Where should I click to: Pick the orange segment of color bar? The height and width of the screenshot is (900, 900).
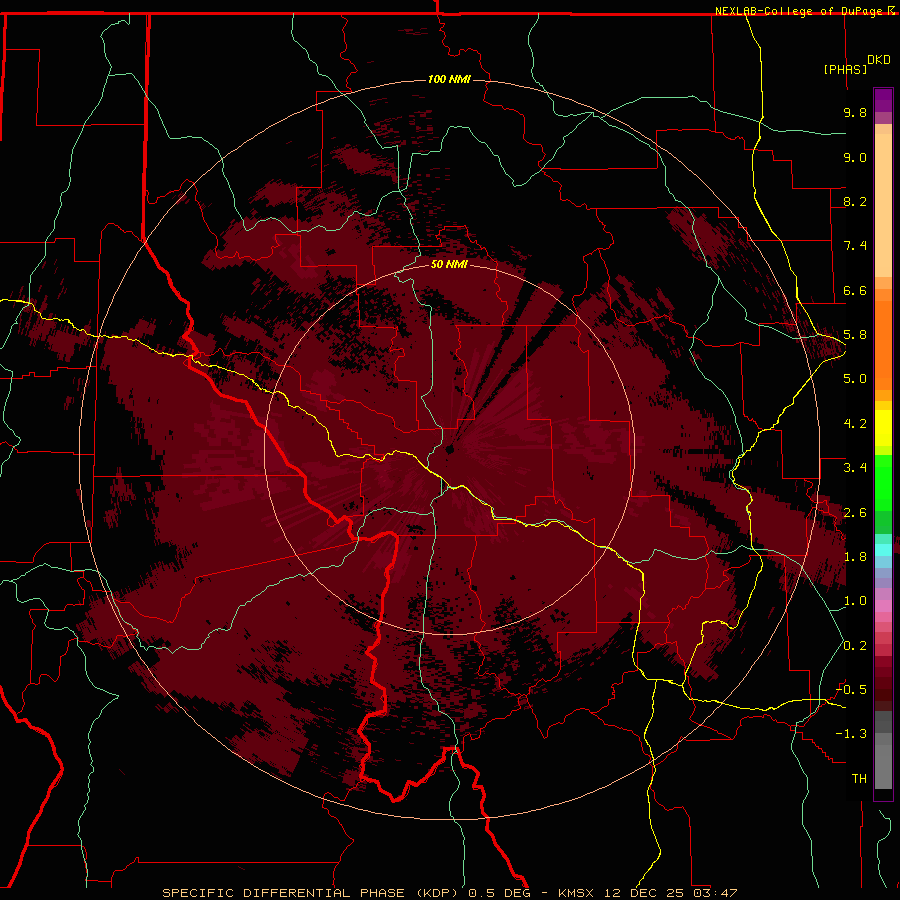point(883,346)
